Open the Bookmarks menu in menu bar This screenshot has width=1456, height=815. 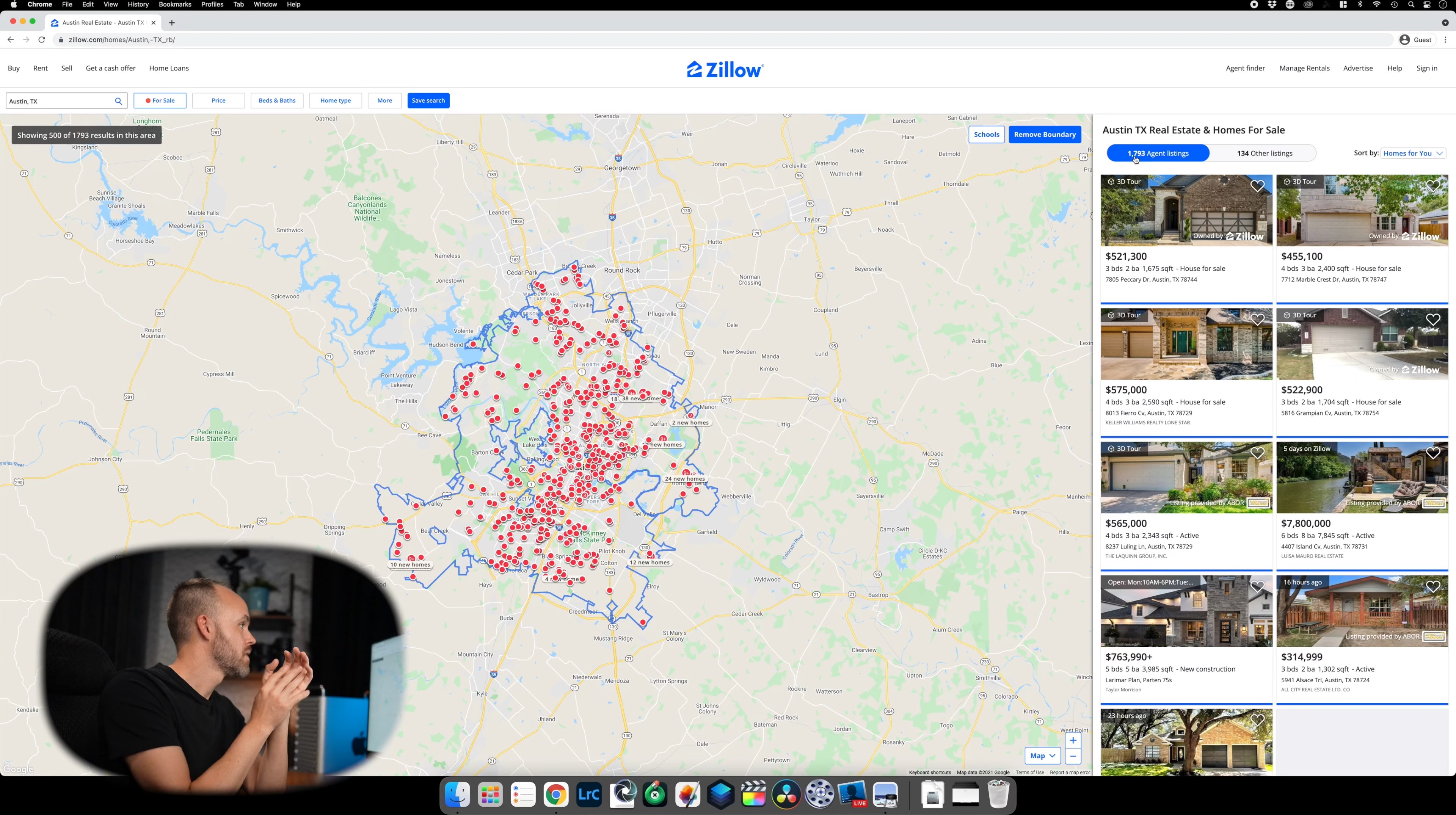[175, 5]
